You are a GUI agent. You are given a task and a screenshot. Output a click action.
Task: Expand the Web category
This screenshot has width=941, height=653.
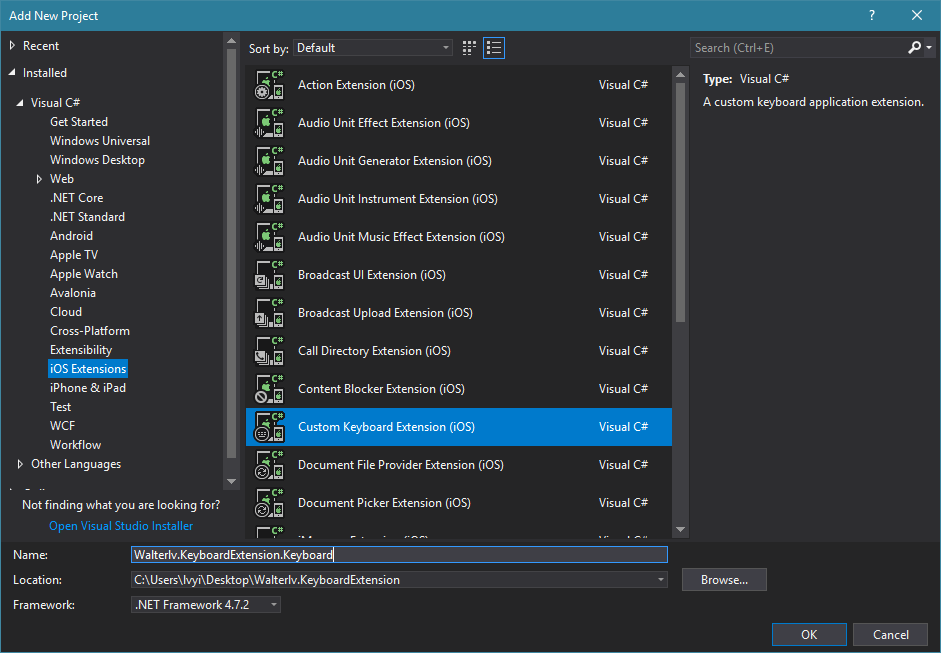click(x=39, y=179)
